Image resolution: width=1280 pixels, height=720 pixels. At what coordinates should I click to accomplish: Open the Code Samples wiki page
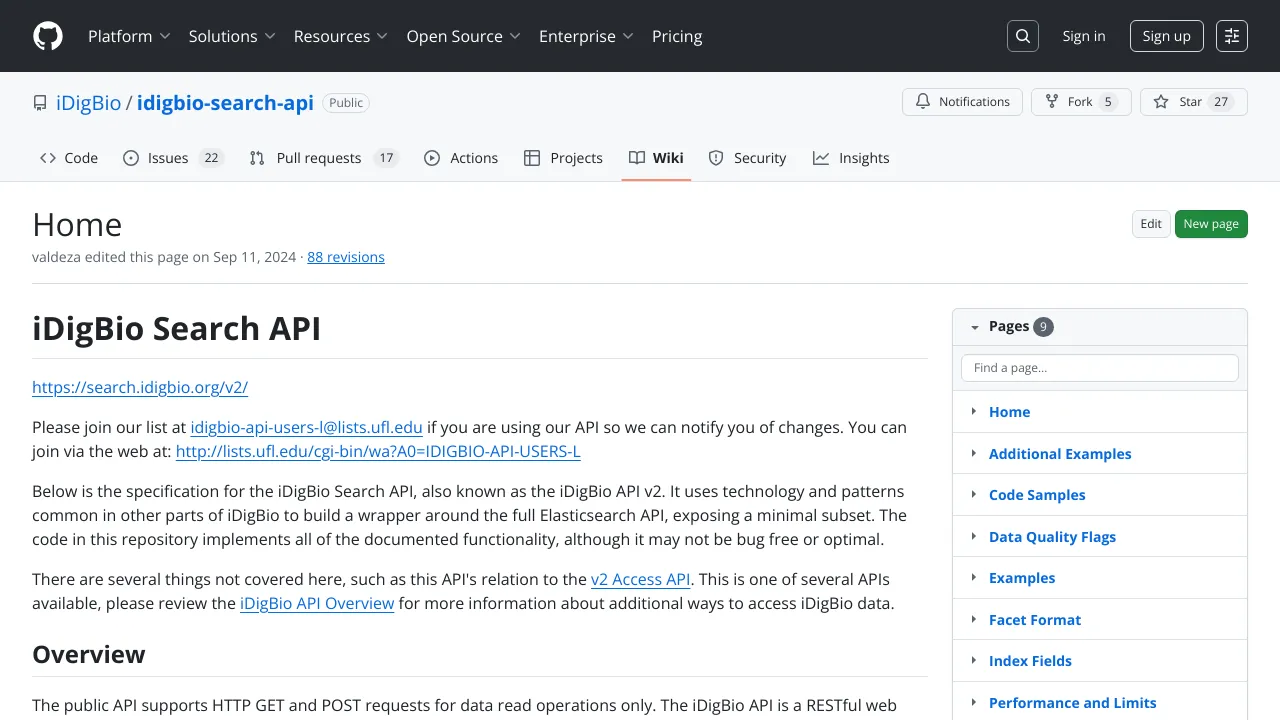point(1037,494)
